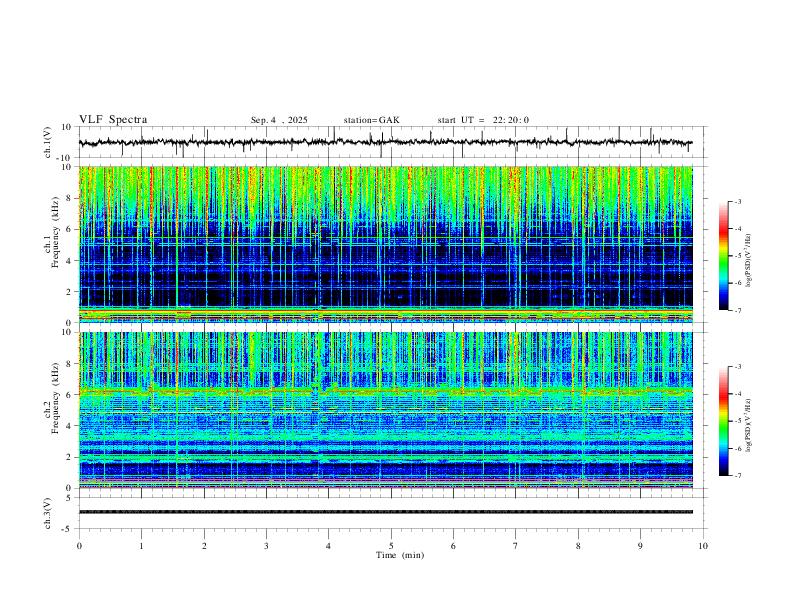Screen dimensions: 792x612
Task: Click the upper log(PSD) colorbar label
Action: click(749, 260)
